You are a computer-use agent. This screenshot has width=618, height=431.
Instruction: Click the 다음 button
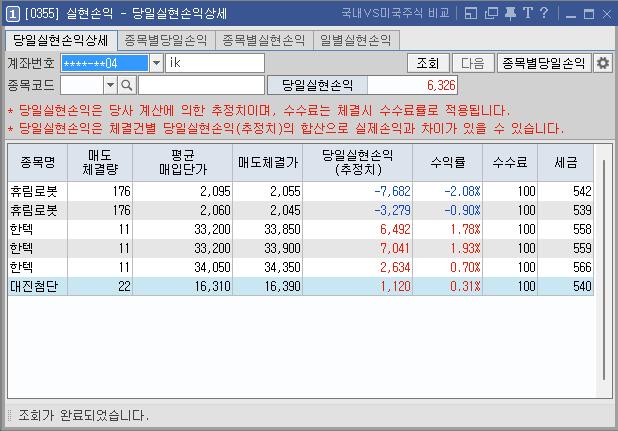point(473,63)
